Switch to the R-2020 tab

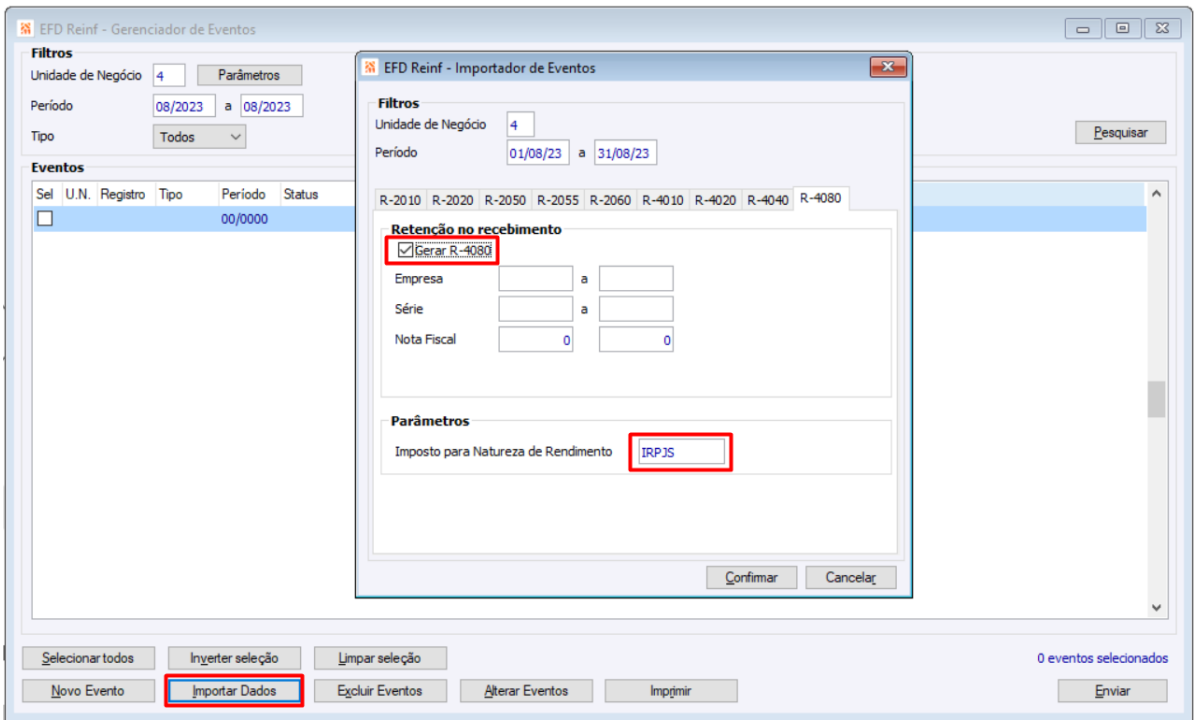click(453, 200)
